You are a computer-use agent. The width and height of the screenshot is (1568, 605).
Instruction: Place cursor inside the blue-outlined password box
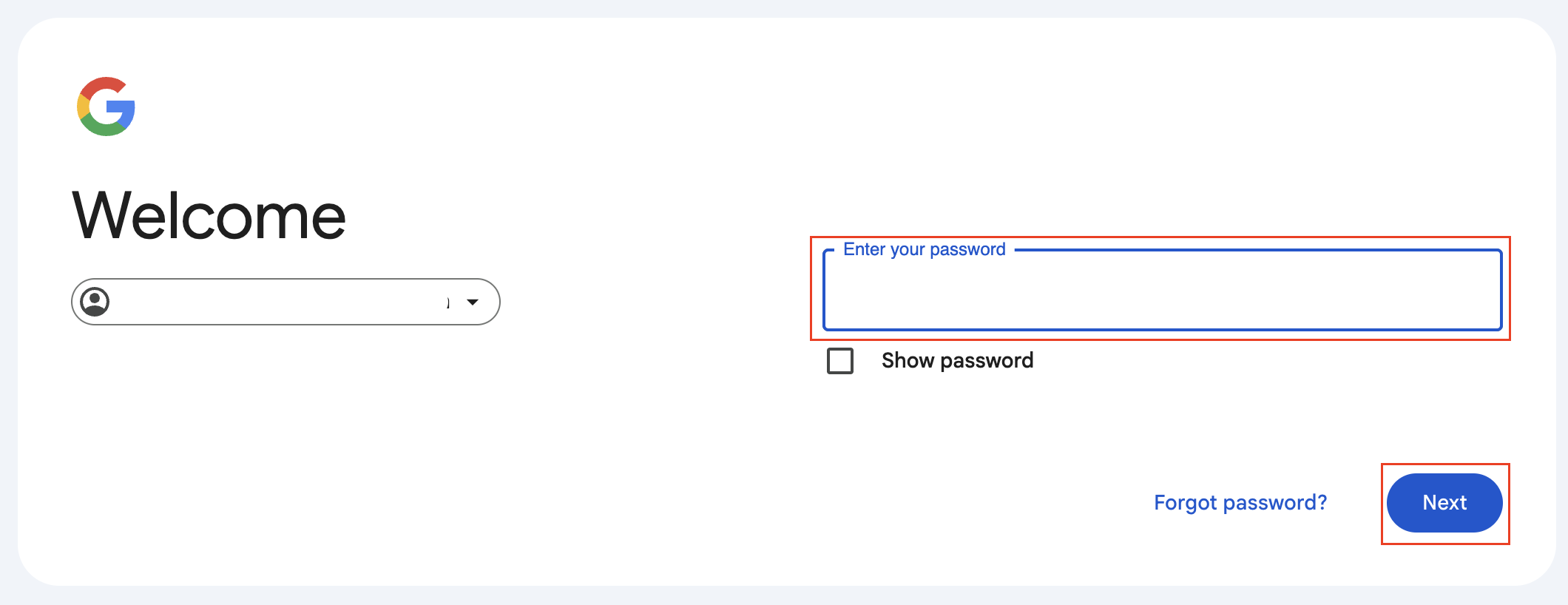(1162, 292)
